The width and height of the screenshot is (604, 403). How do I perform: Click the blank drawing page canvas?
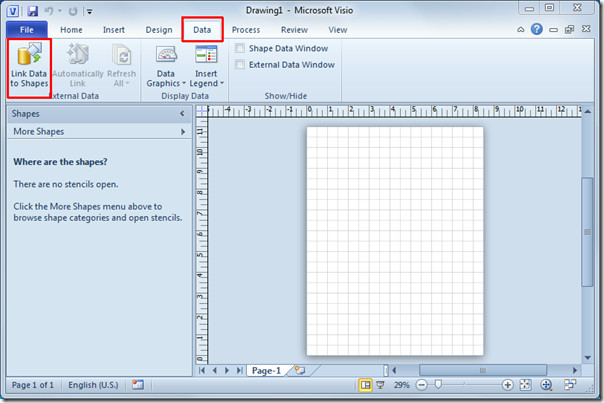[395, 241]
